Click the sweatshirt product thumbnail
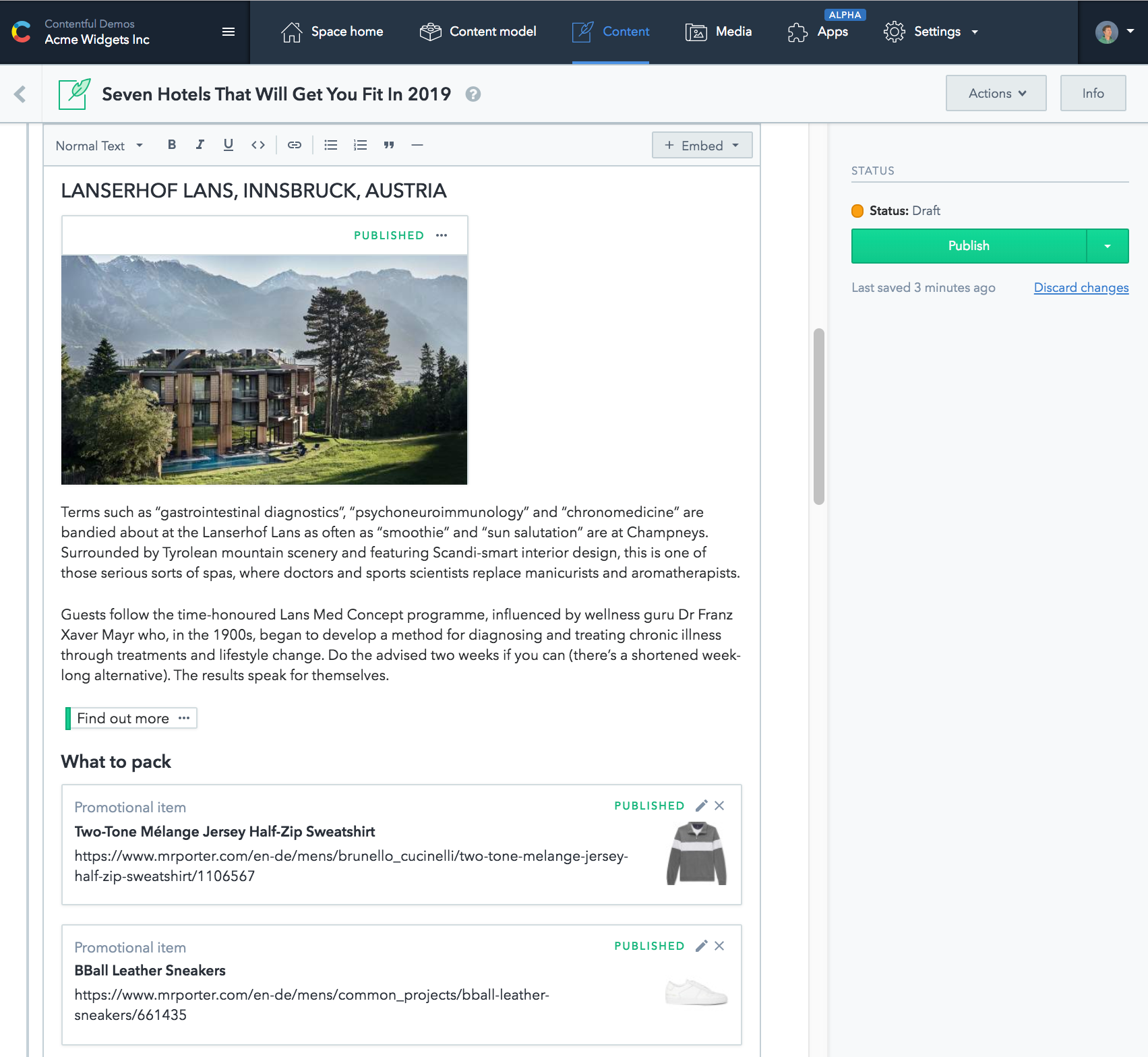The height and width of the screenshot is (1057, 1148). click(697, 853)
